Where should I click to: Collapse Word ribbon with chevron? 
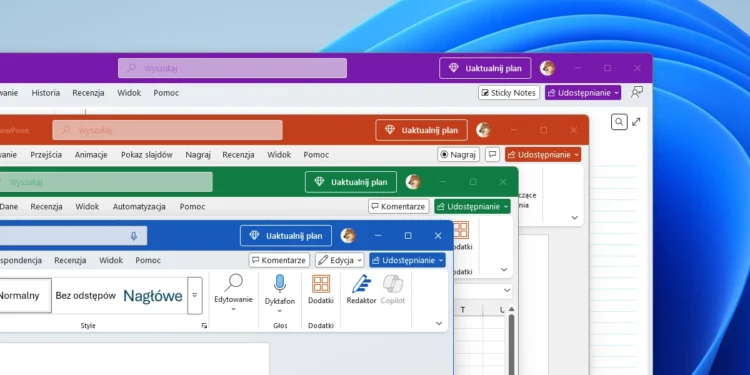pyautogui.click(x=439, y=324)
